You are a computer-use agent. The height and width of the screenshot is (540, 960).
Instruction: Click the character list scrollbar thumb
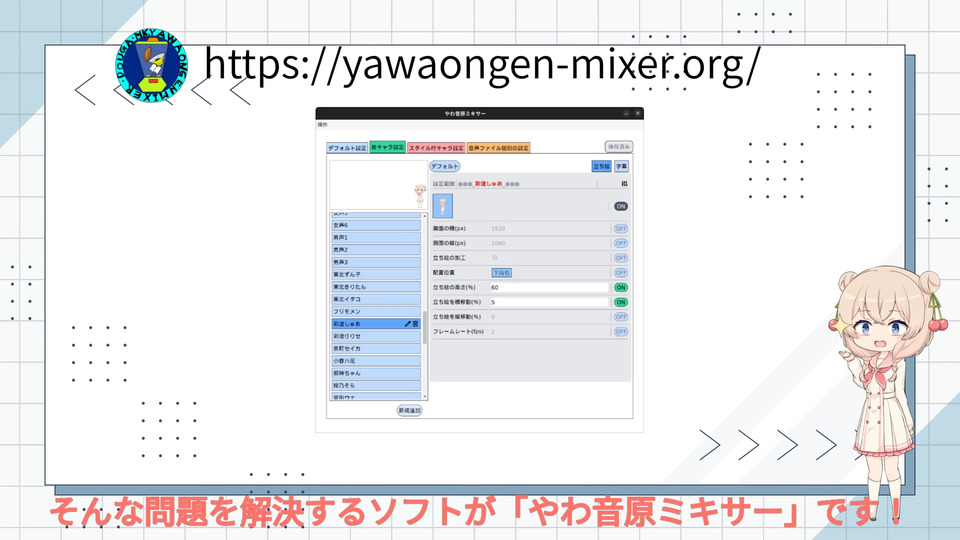[425, 327]
